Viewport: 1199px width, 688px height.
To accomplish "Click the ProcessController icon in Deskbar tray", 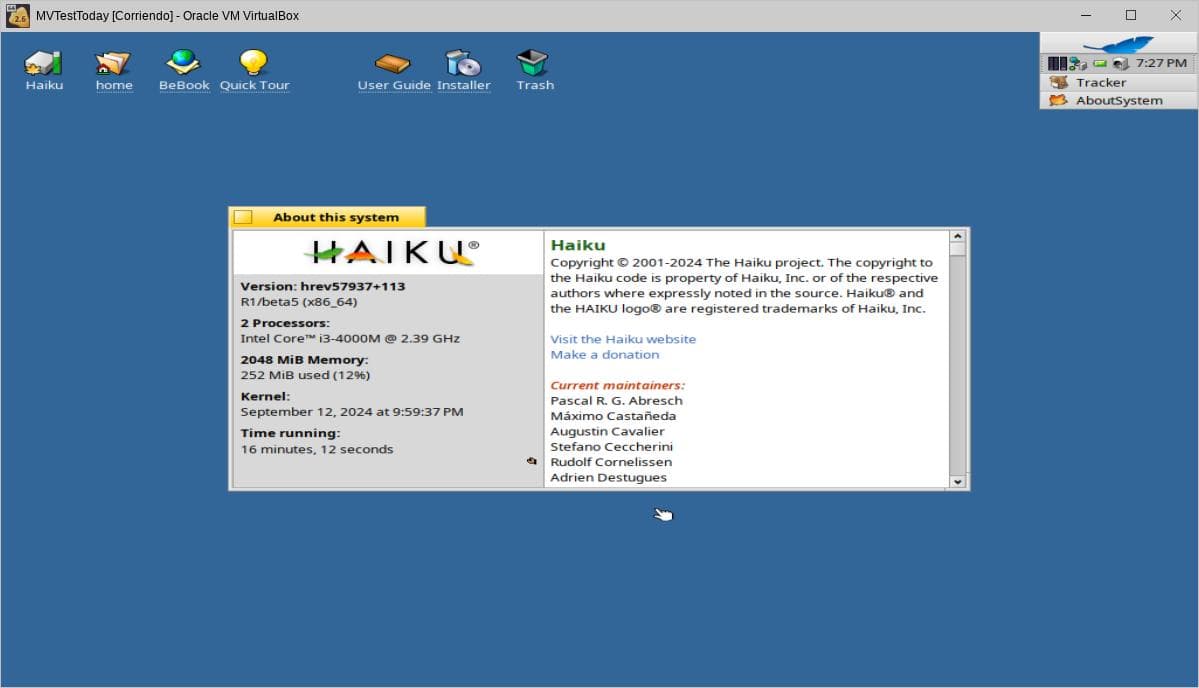I will tap(1057, 63).
